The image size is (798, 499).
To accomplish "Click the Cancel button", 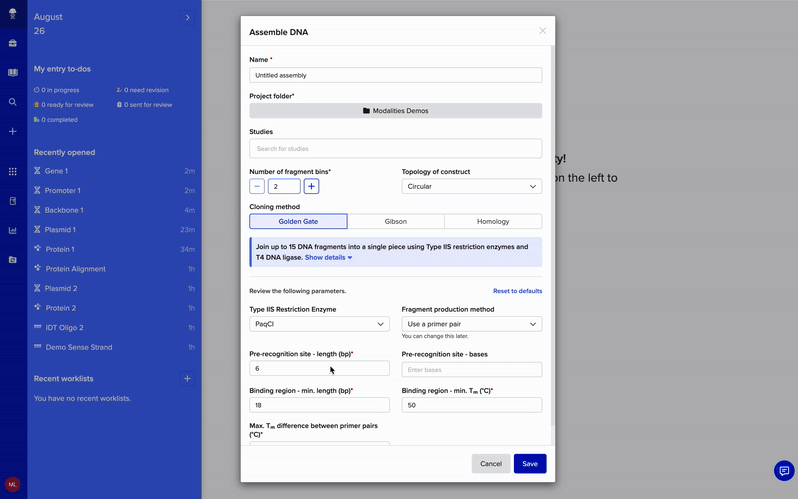I will pyautogui.click(x=491, y=463).
